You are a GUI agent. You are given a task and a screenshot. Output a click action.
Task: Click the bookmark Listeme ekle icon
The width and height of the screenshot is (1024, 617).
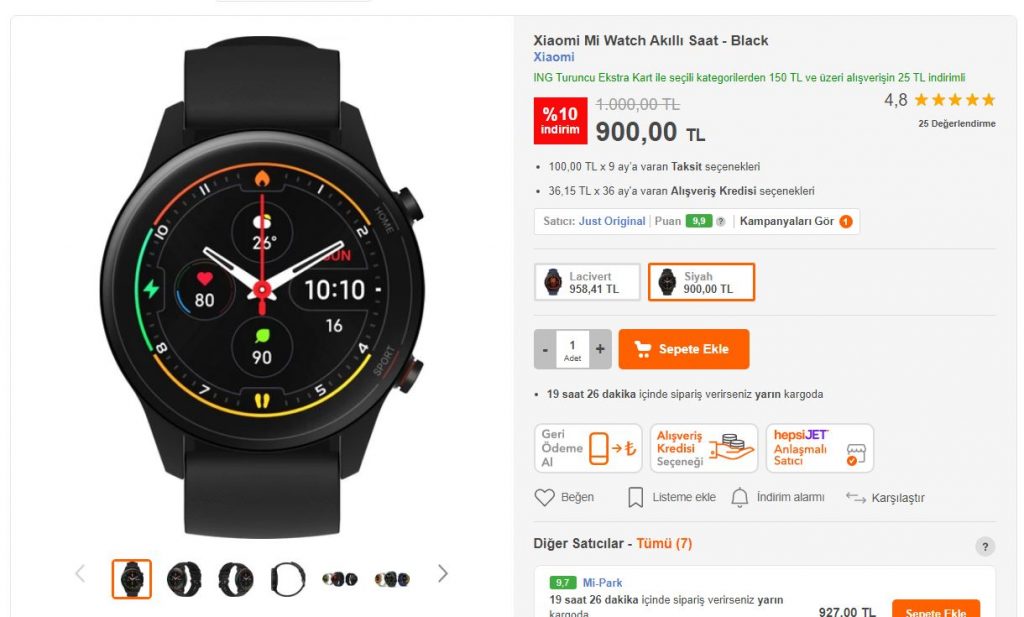[x=635, y=498]
